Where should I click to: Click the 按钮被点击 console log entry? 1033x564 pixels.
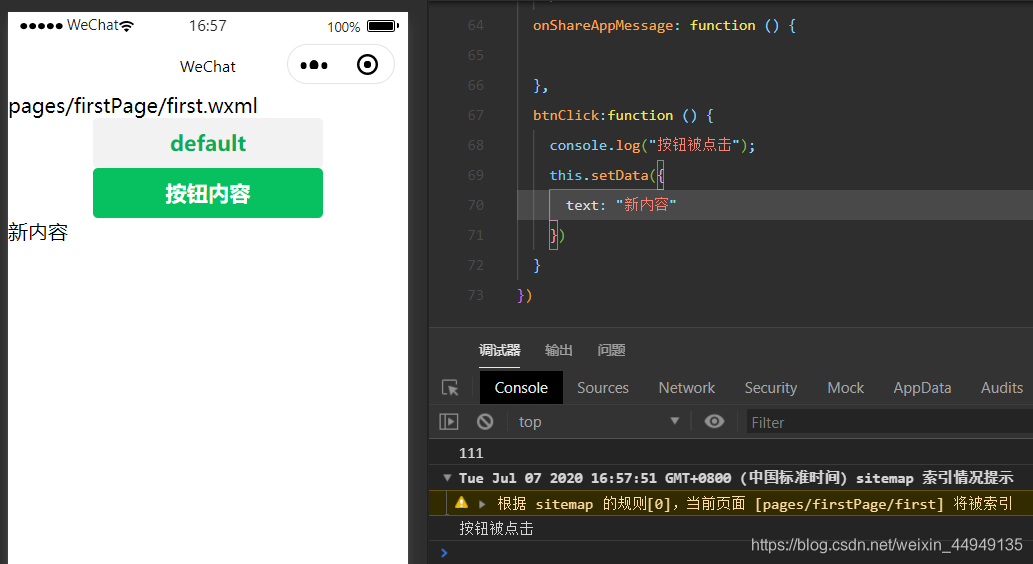pyautogui.click(x=496, y=528)
